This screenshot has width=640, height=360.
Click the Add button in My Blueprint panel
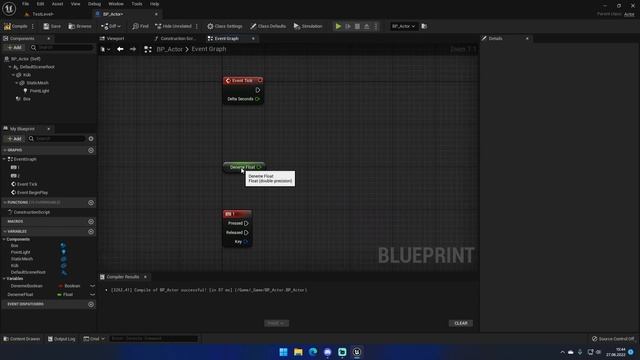tap(15, 139)
